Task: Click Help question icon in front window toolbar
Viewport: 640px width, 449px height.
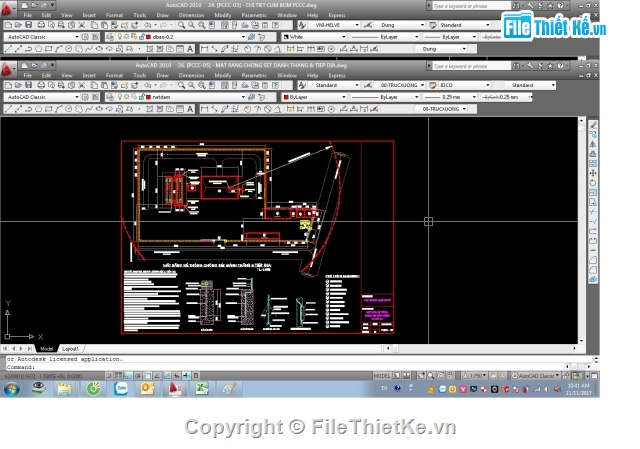Action: click(x=276, y=85)
